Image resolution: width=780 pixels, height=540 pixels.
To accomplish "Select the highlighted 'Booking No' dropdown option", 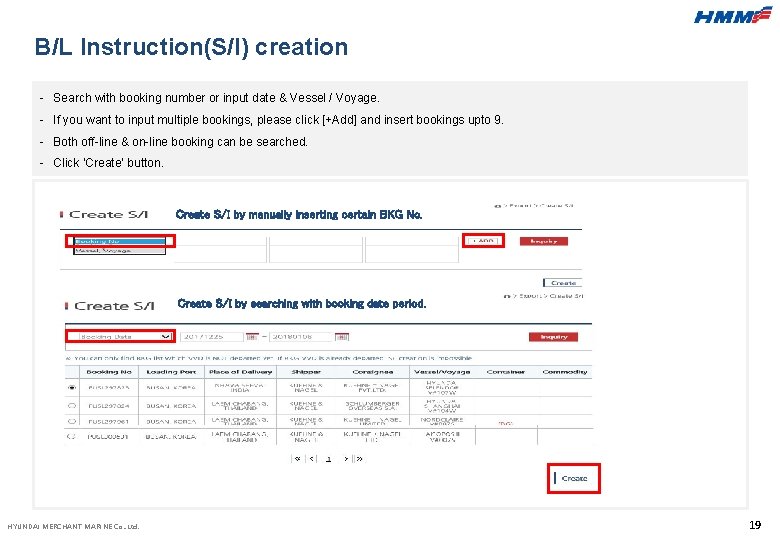I will 119,241.
